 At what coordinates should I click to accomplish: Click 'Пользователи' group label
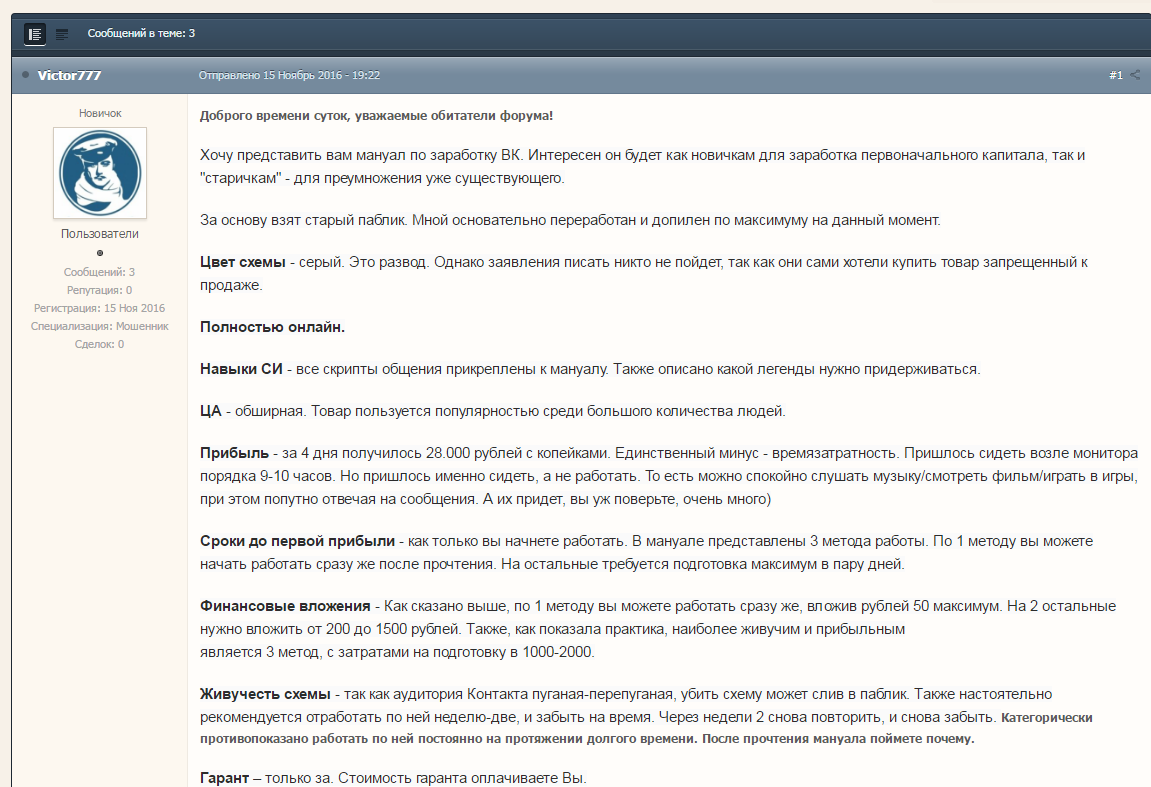coord(100,233)
